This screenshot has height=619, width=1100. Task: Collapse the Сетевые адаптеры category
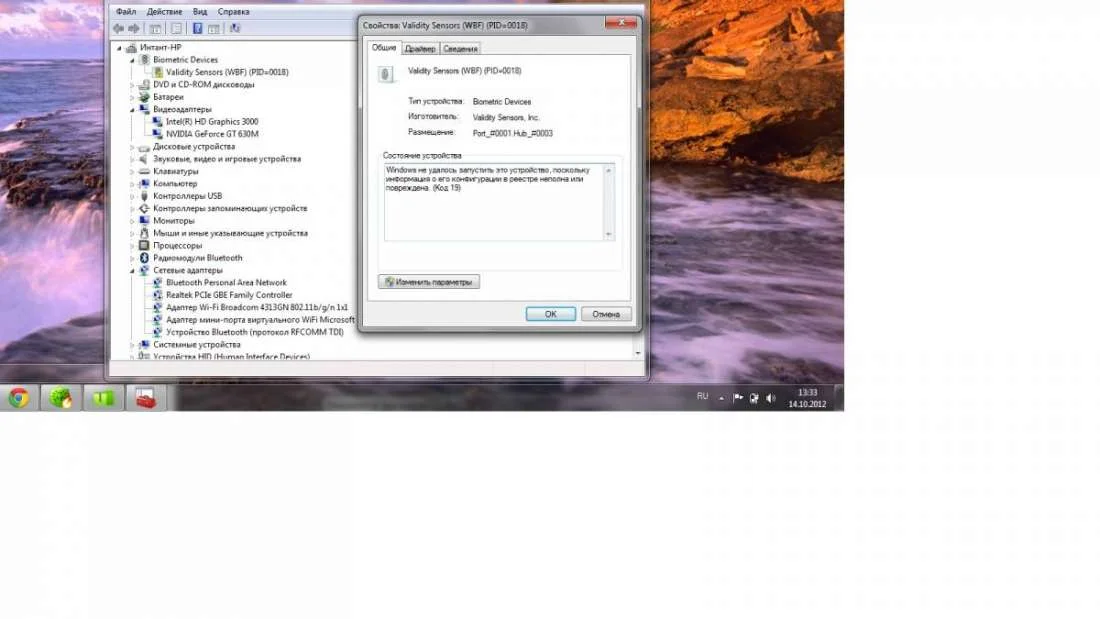click(x=132, y=271)
